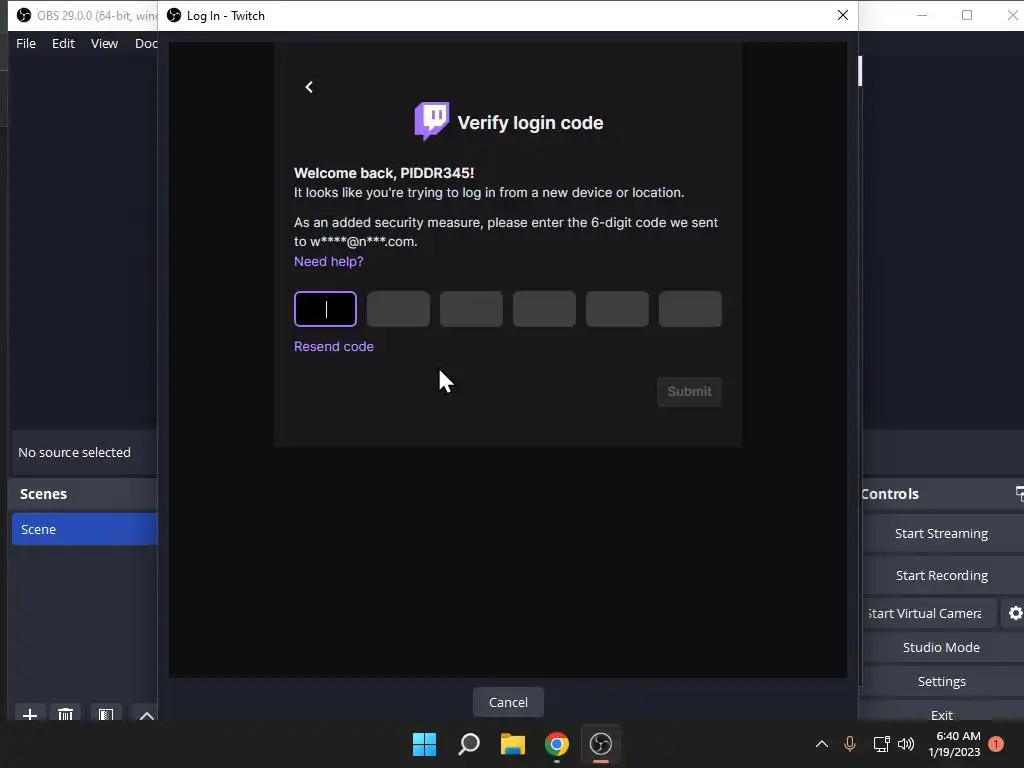Screen dimensions: 1024x768
Task: Click 'No source selected' label
Action: [74, 453]
